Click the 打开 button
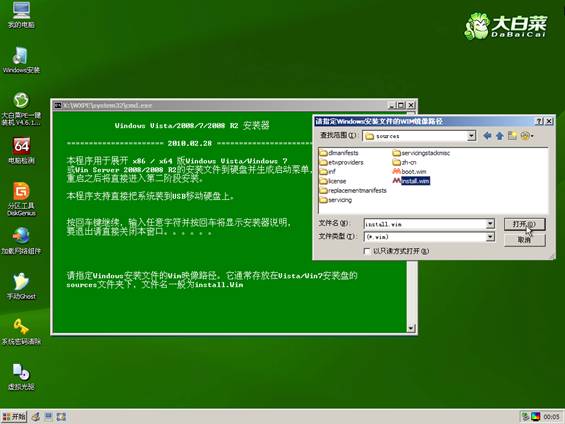Image resolution: width=565 pixels, height=424 pixels. point(524,224)
